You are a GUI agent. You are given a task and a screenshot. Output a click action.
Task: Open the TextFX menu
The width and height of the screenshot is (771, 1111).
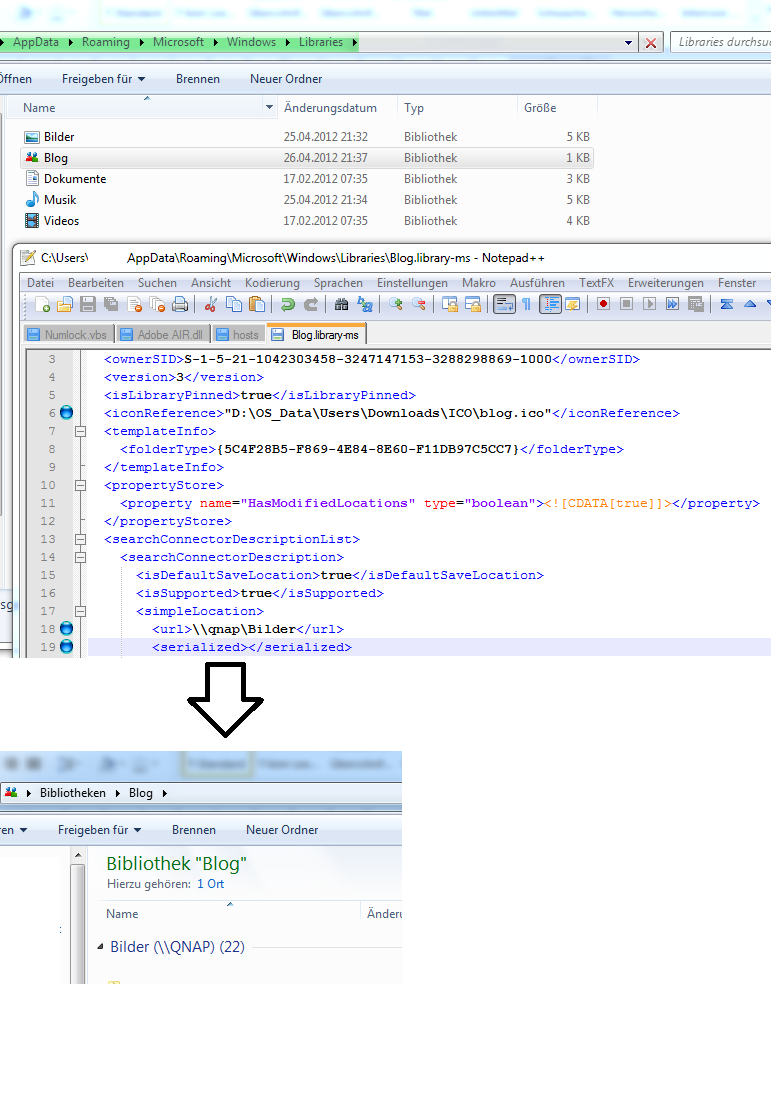597,283
